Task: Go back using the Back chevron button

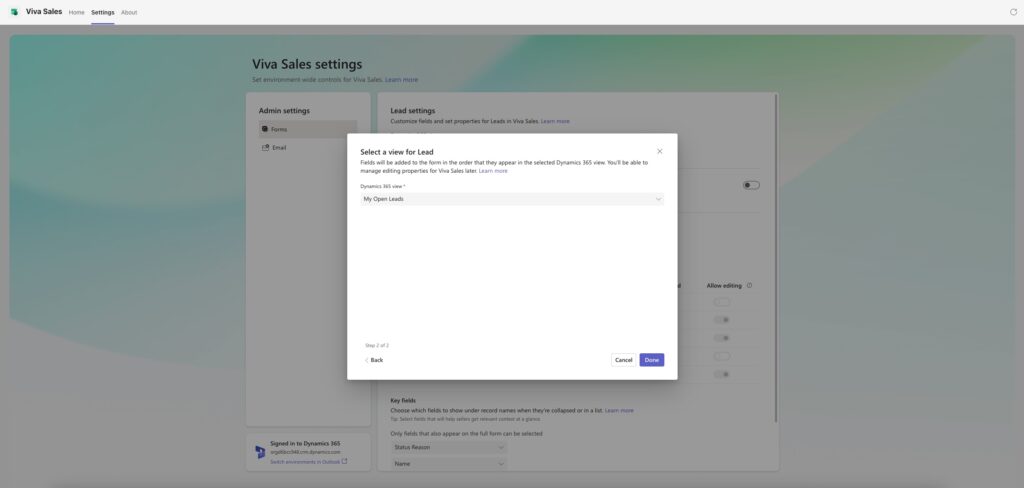Action: [374, 360]
